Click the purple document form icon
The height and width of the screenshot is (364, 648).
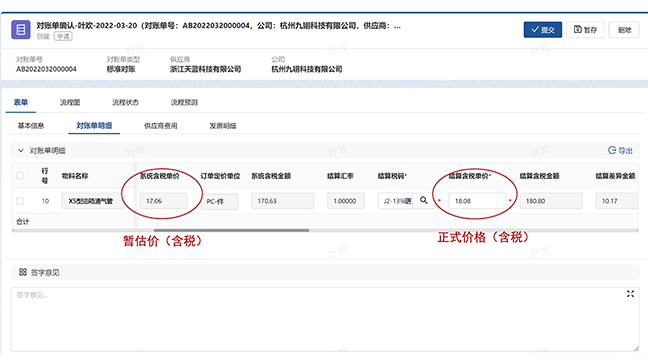[x=21, y=30]
